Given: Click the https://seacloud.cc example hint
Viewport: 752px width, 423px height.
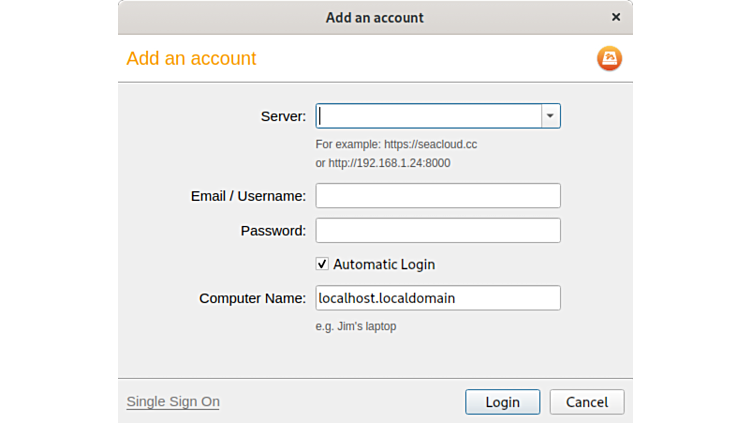Looking at the screenshot, I should [396, 144].
